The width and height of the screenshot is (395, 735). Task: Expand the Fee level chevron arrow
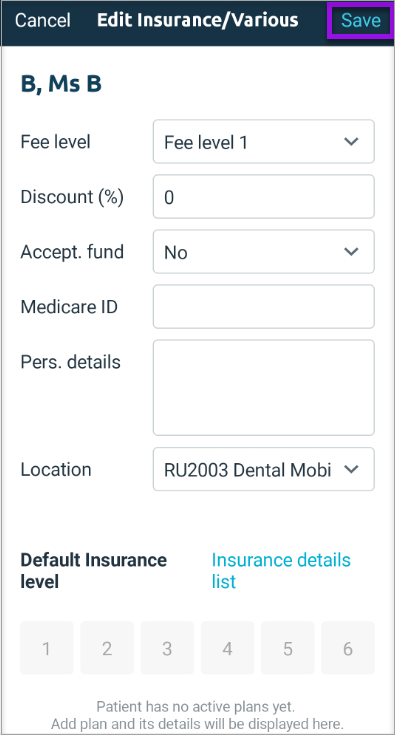351,142
